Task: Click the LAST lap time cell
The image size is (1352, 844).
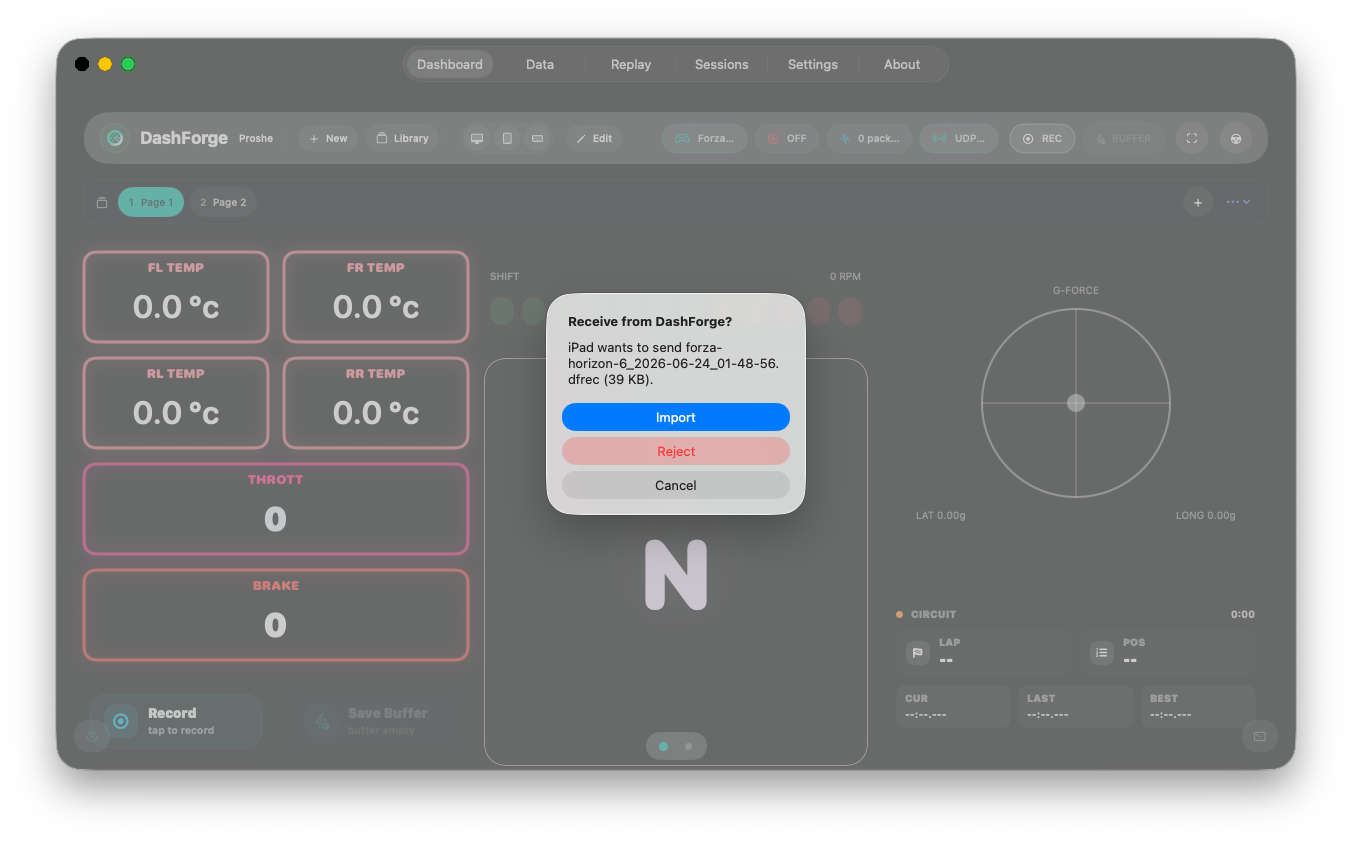Action: coord(1076,706)
